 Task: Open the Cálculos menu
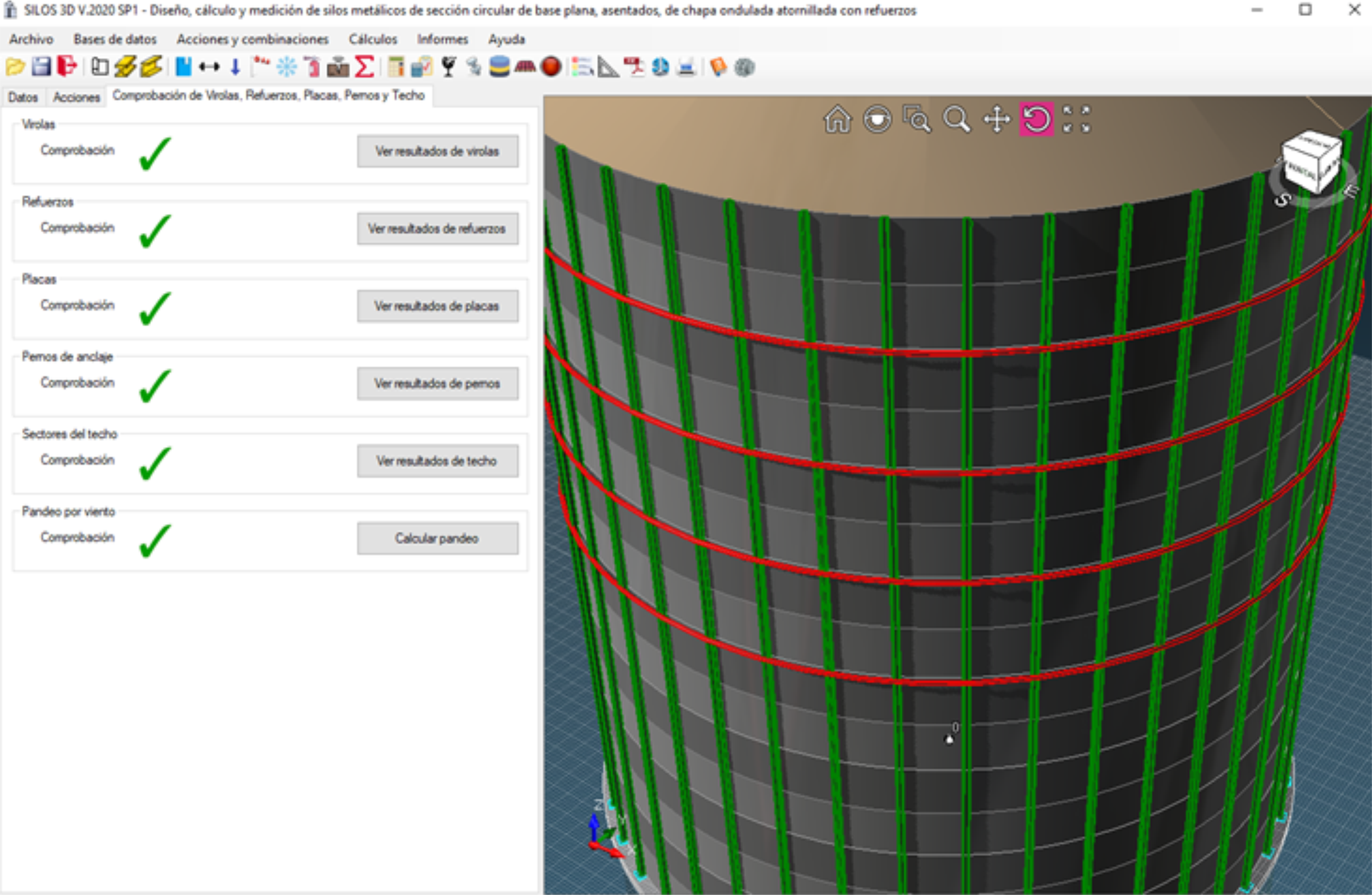[x=373, y=39]
